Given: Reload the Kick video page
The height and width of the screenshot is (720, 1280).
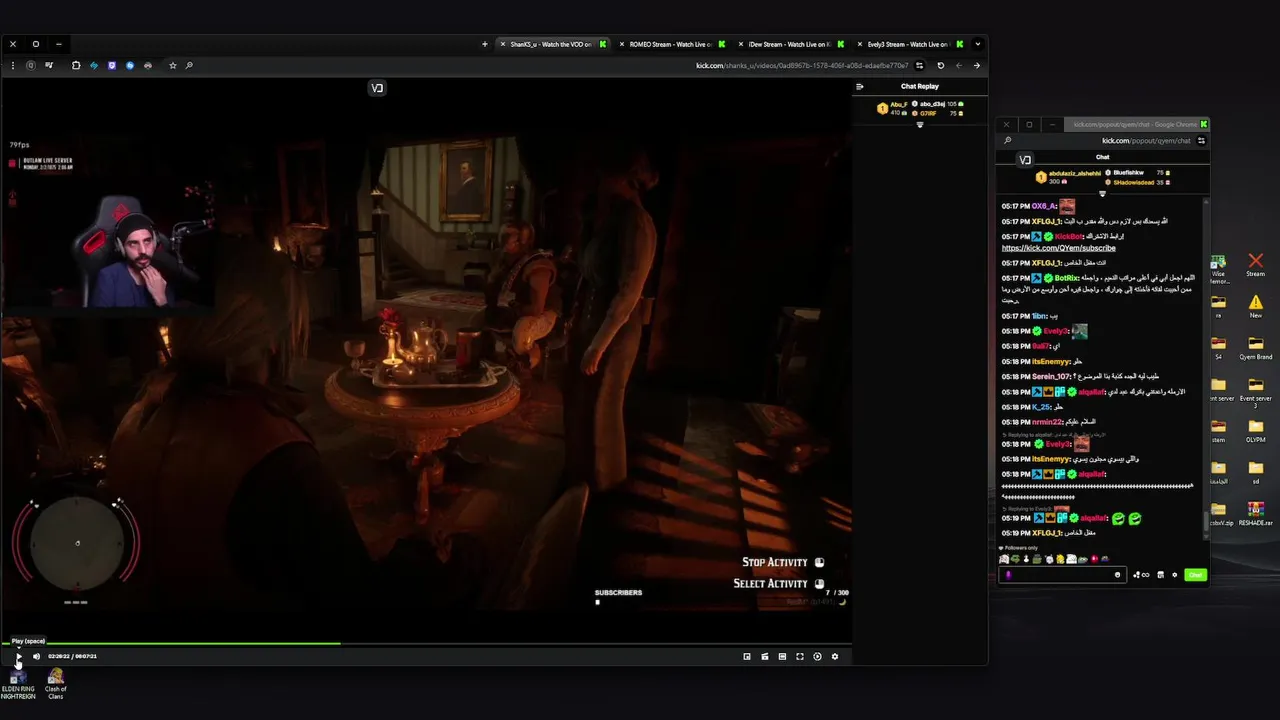Looking at the screenshot, I should [940, 66].
